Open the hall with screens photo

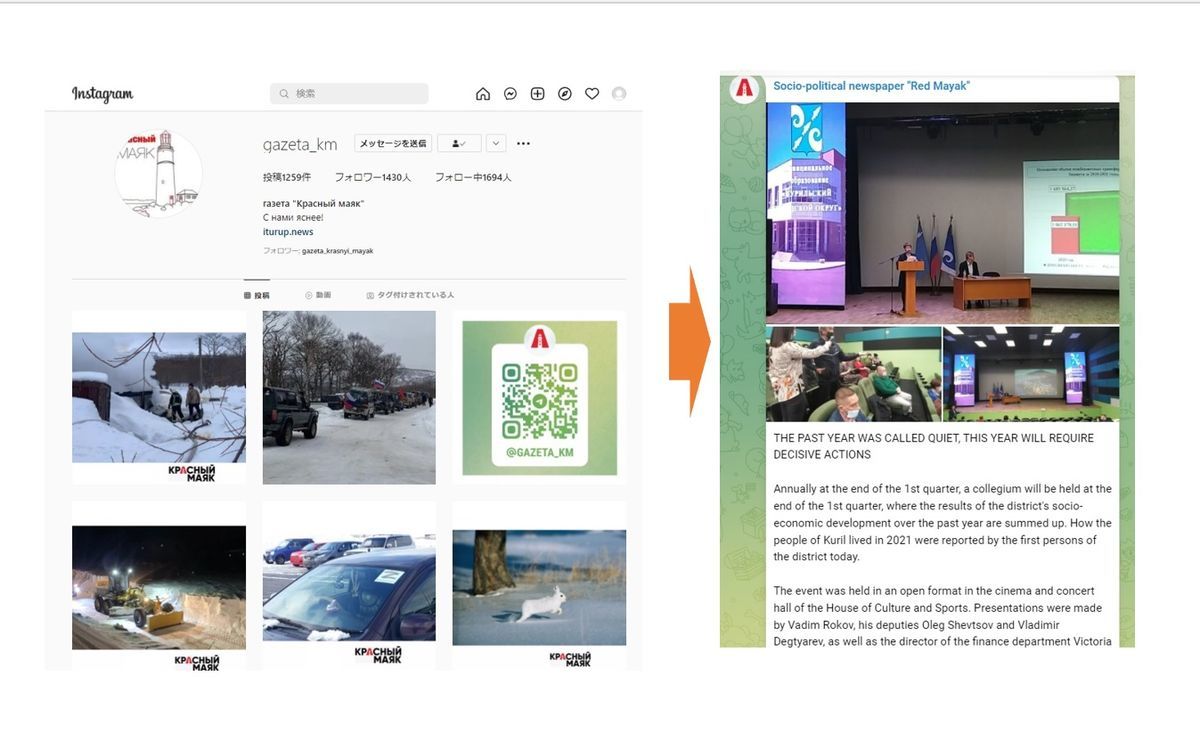coord(1031,374)
